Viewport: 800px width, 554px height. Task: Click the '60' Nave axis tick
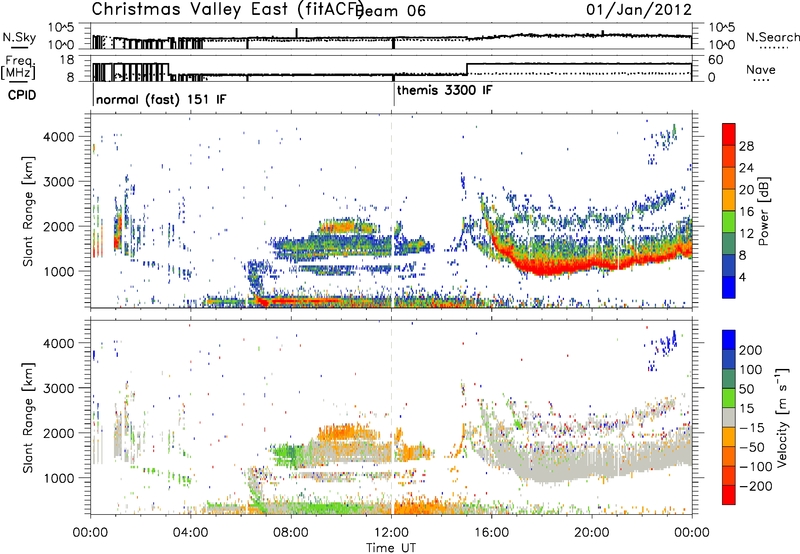(716, 60)
